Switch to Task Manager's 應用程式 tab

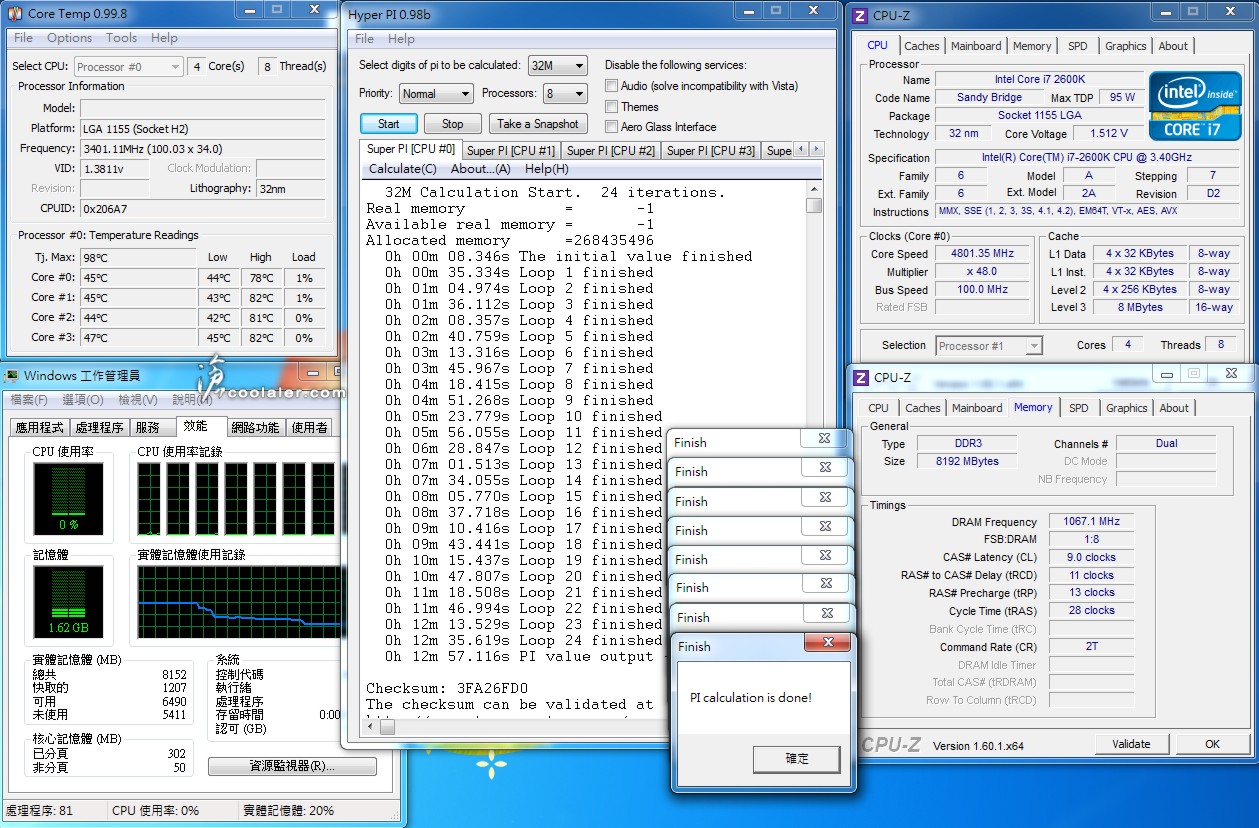[x=40, y=428]
